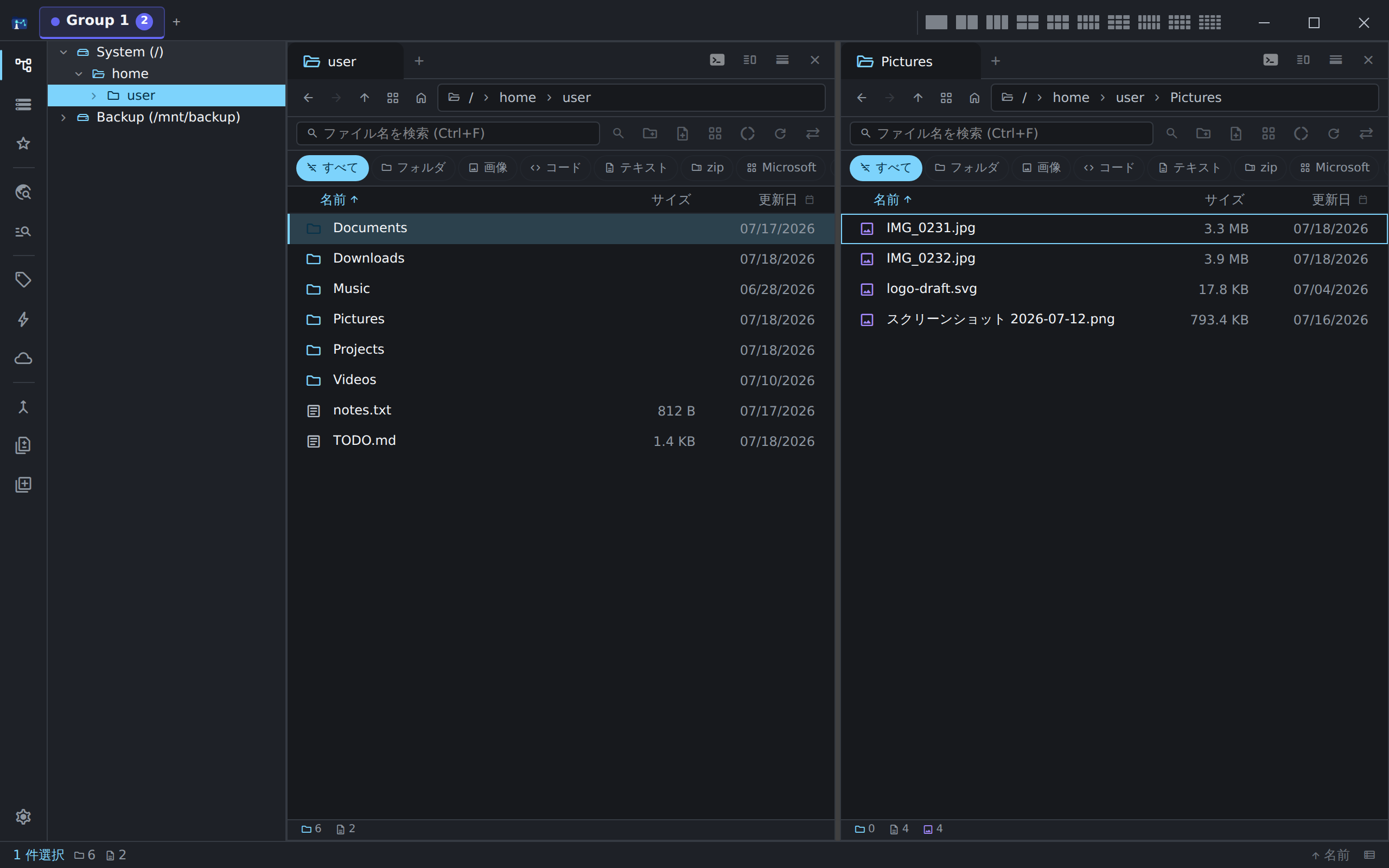Image resolution: width=1389 pixels, height=868 pixels.
Task: Click home breadcrumb in user pane
Action: tap(517, 98)
